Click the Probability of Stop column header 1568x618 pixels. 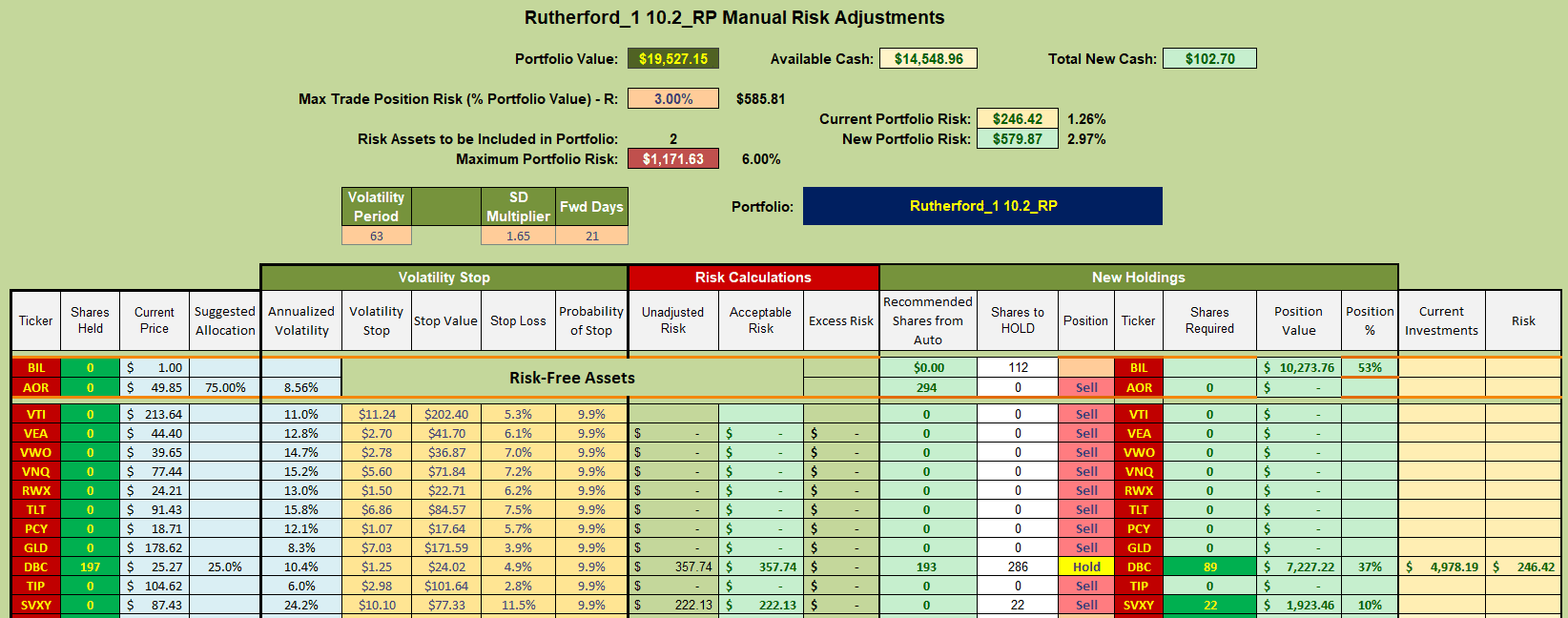(591, 320)
